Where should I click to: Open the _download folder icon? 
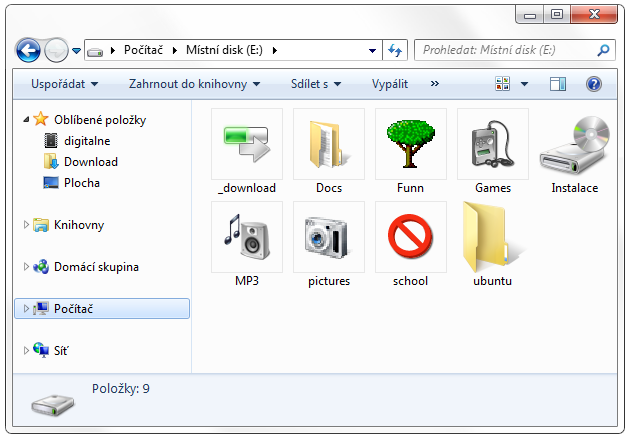(247, 144)
